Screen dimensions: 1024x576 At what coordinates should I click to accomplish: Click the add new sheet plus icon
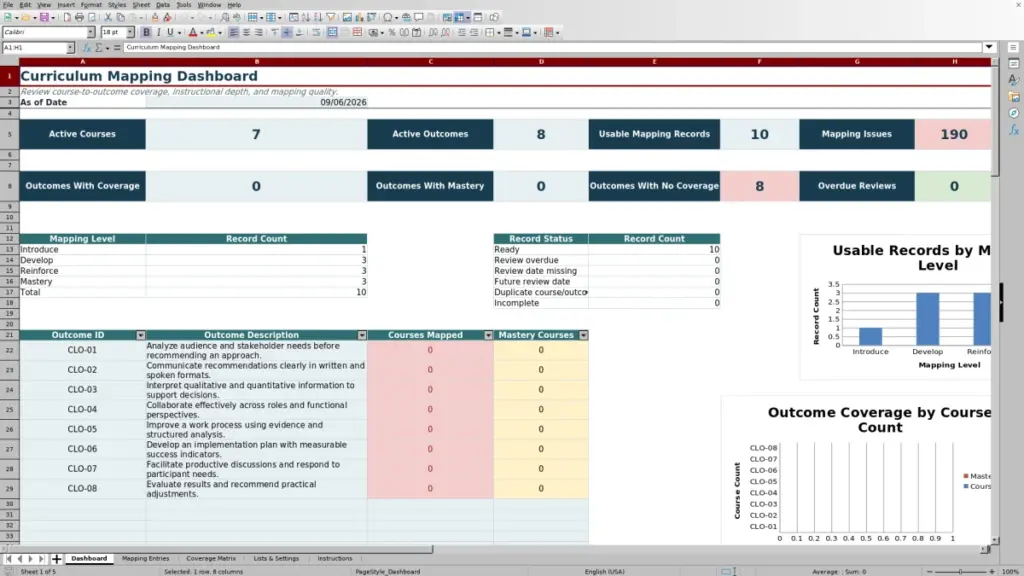(x=56, y=559)
